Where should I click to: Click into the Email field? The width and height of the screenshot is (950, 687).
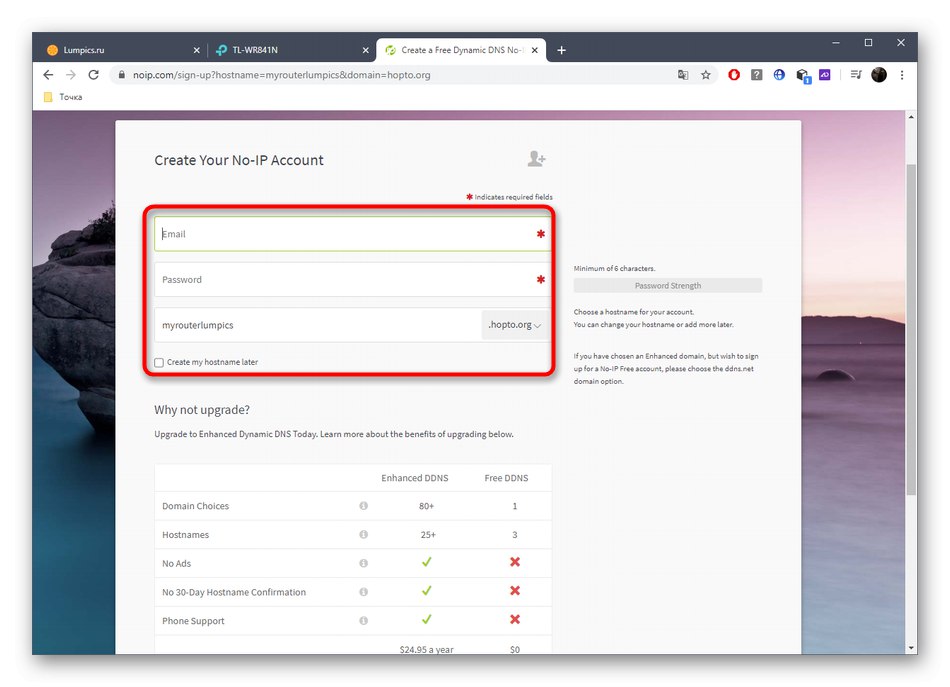(352, 234)
